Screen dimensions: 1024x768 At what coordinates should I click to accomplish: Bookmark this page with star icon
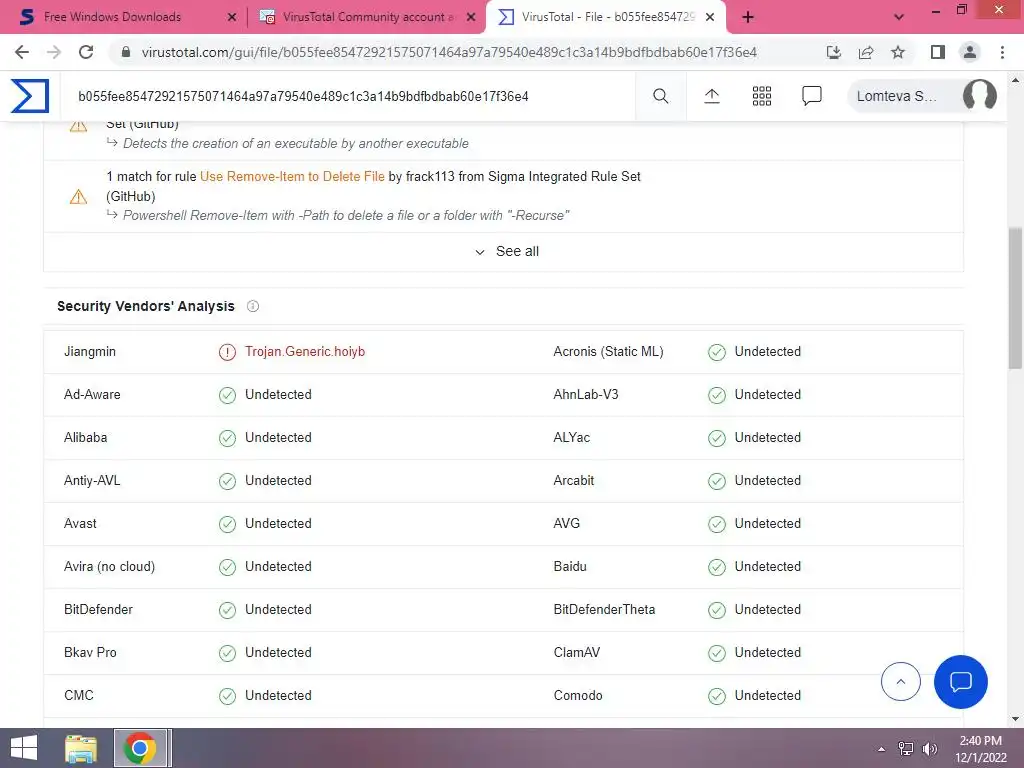point(898,52)
